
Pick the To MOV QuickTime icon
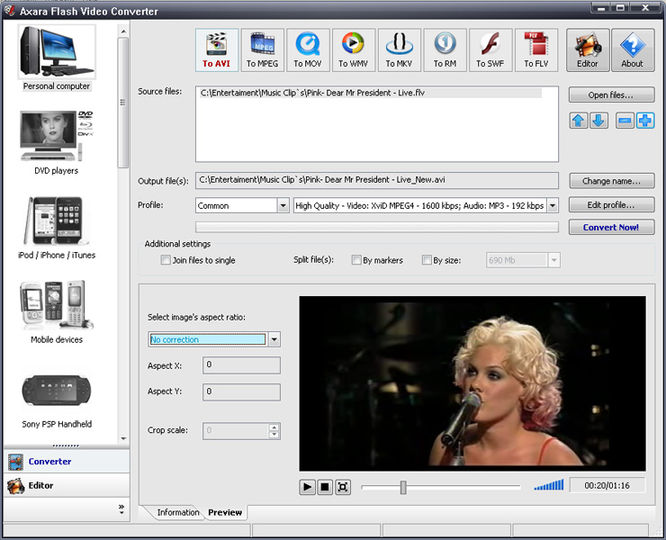tap(308, 50)
